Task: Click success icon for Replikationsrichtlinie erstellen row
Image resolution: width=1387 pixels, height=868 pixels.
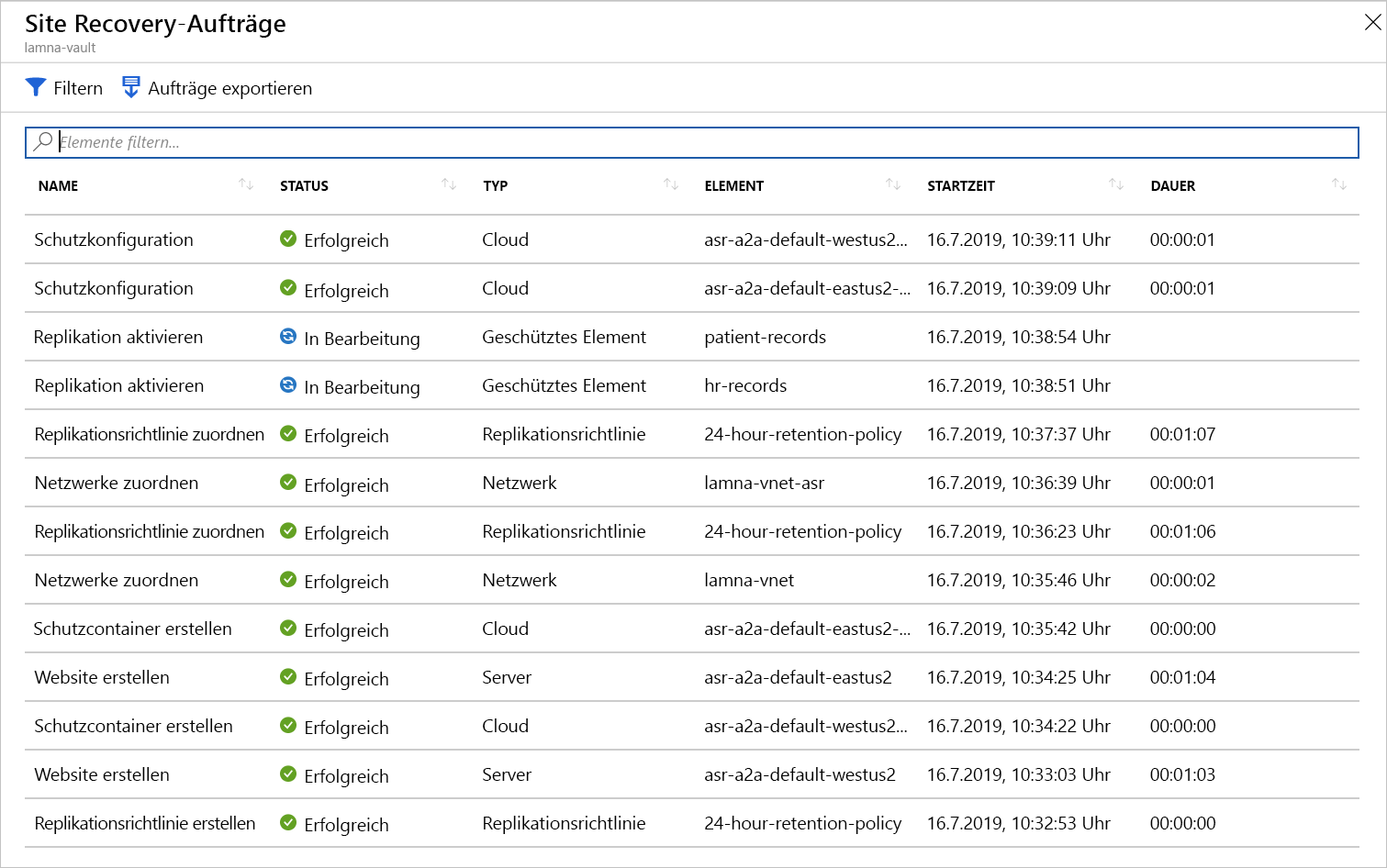Action: (288, 822)
